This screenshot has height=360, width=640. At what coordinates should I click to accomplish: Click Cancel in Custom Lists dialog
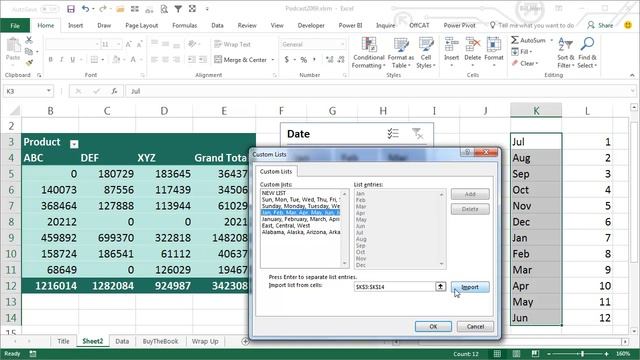tap(475, 327)
